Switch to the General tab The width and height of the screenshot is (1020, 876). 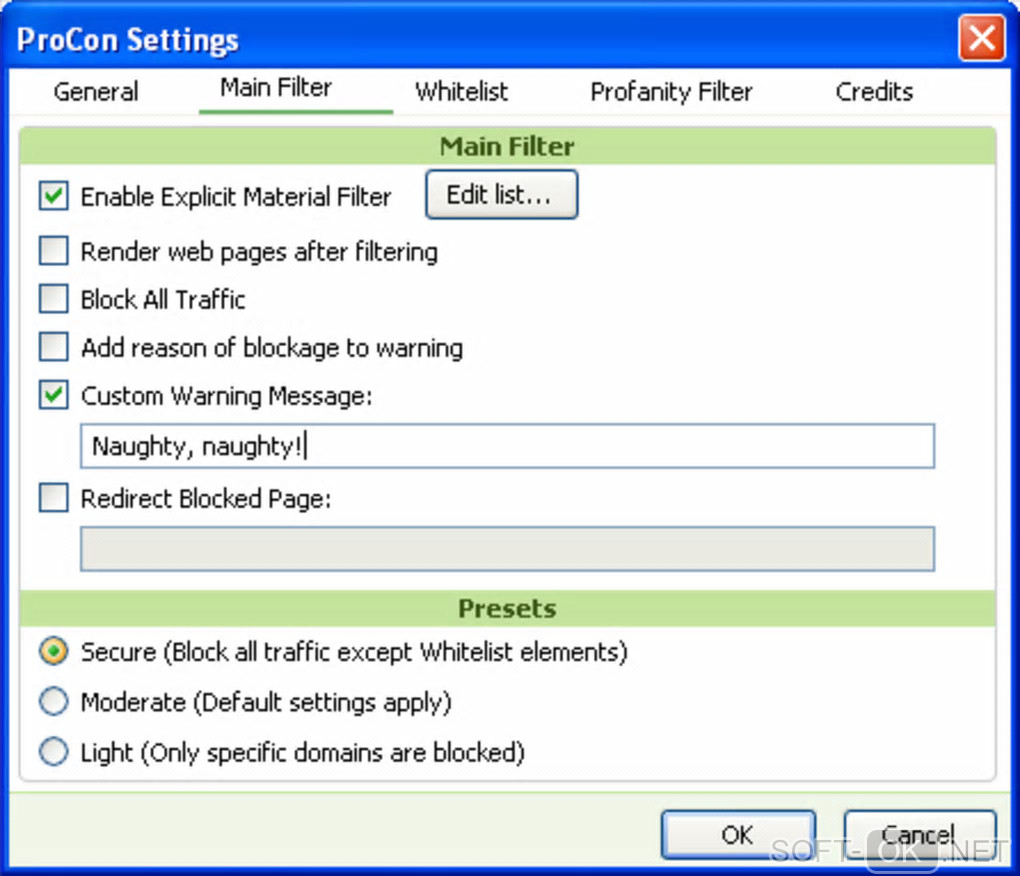tap(96, 92)
